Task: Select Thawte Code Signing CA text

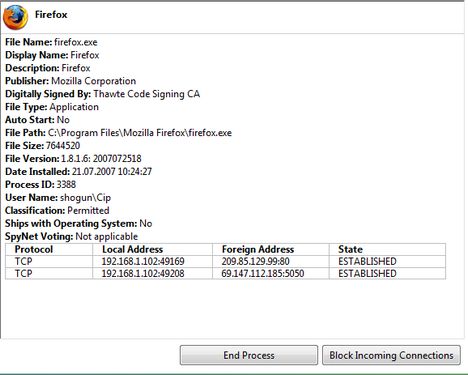Action: tap(147, 94)
